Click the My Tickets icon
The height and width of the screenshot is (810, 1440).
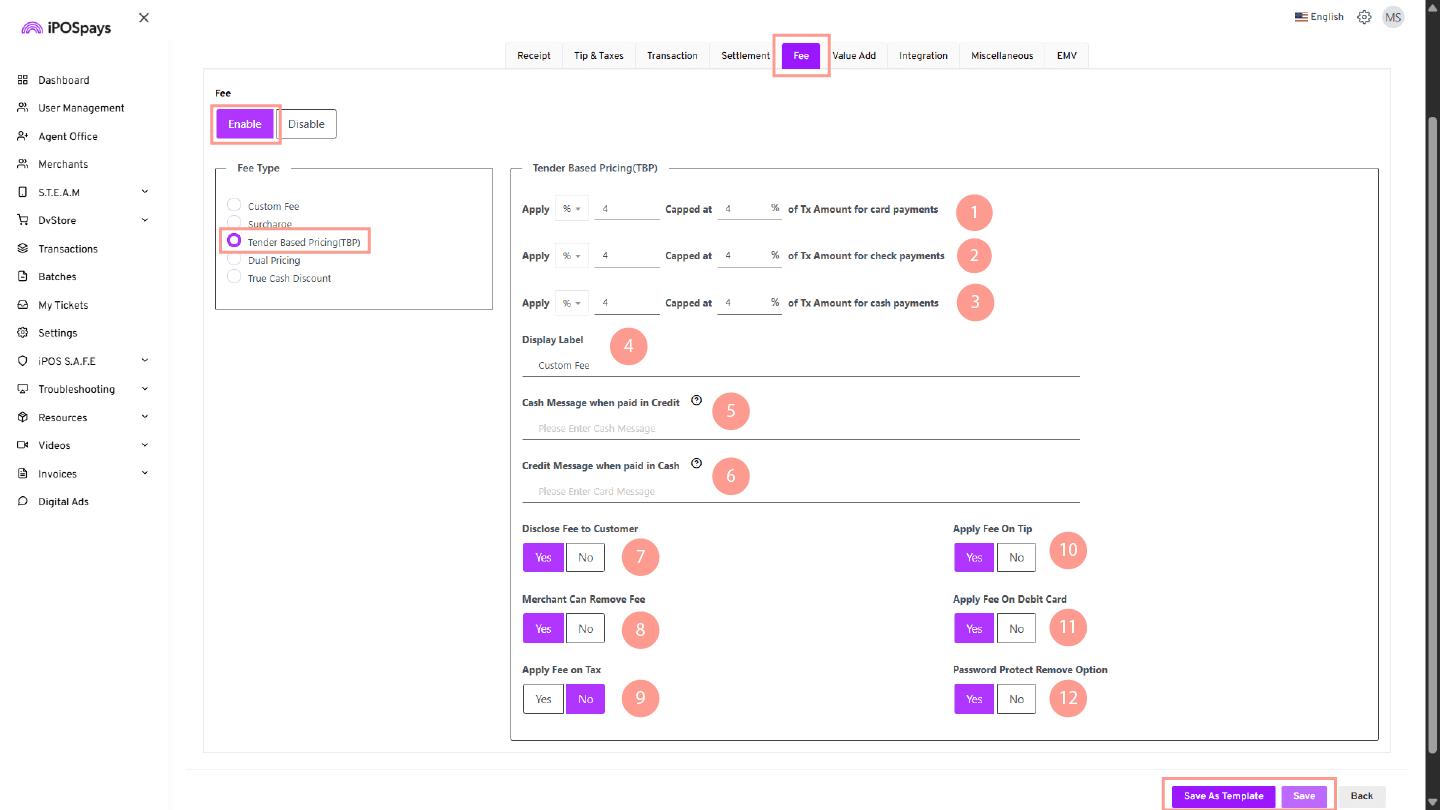[x=23, y=305]
